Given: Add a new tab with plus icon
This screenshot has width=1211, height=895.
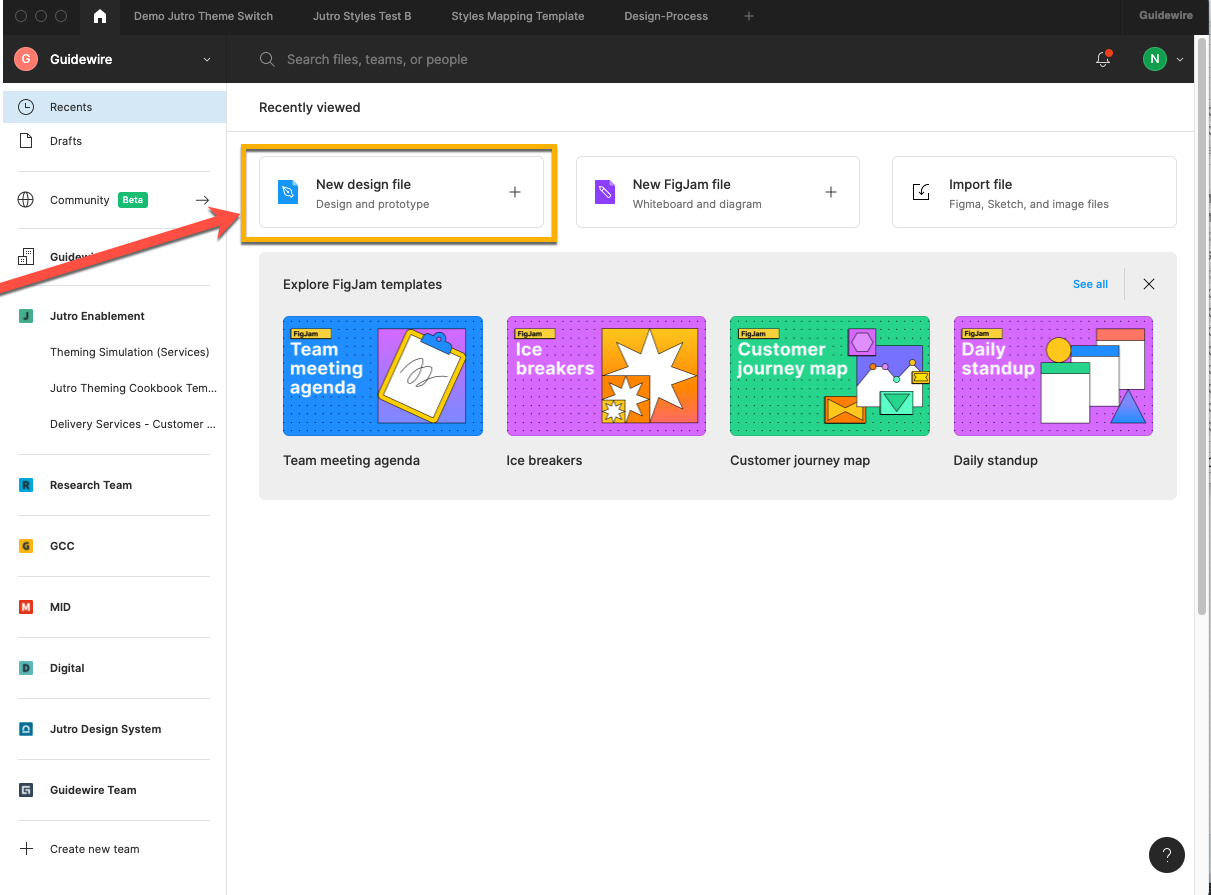Looking at the screenshot, I should pyautogui.click(x=749, y=16).
